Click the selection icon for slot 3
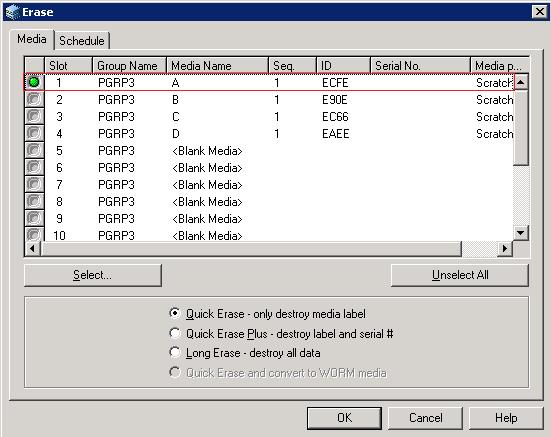The width and height of the screenshot is (551, 437). tap(34, 116)
